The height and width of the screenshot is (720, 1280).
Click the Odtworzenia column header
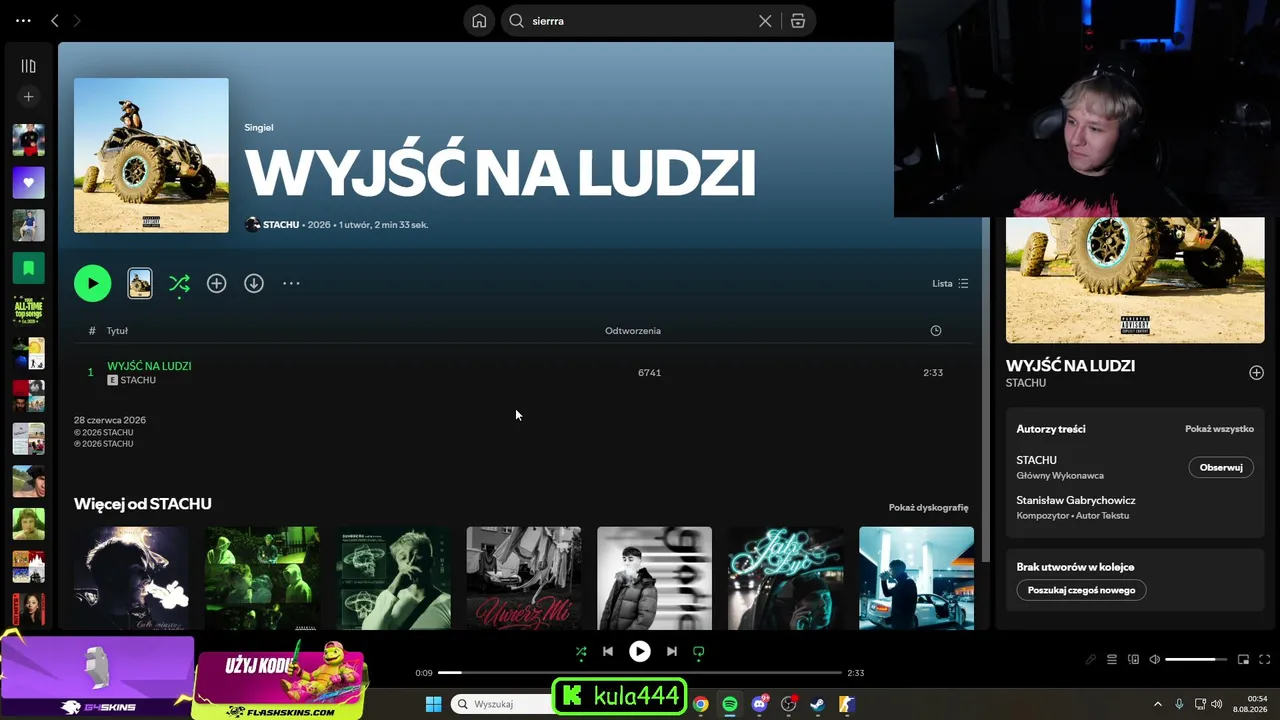pos(633,331)
